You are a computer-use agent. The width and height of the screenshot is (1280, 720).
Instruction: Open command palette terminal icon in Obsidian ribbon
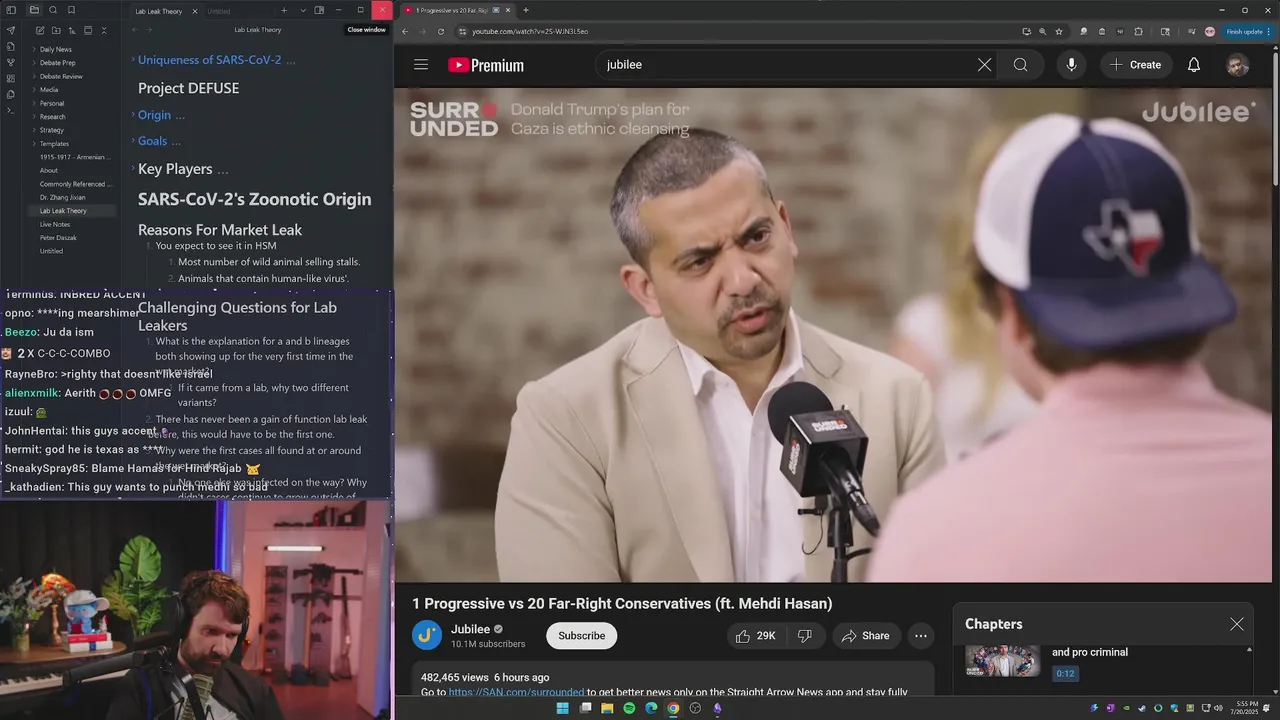(11, 110)
